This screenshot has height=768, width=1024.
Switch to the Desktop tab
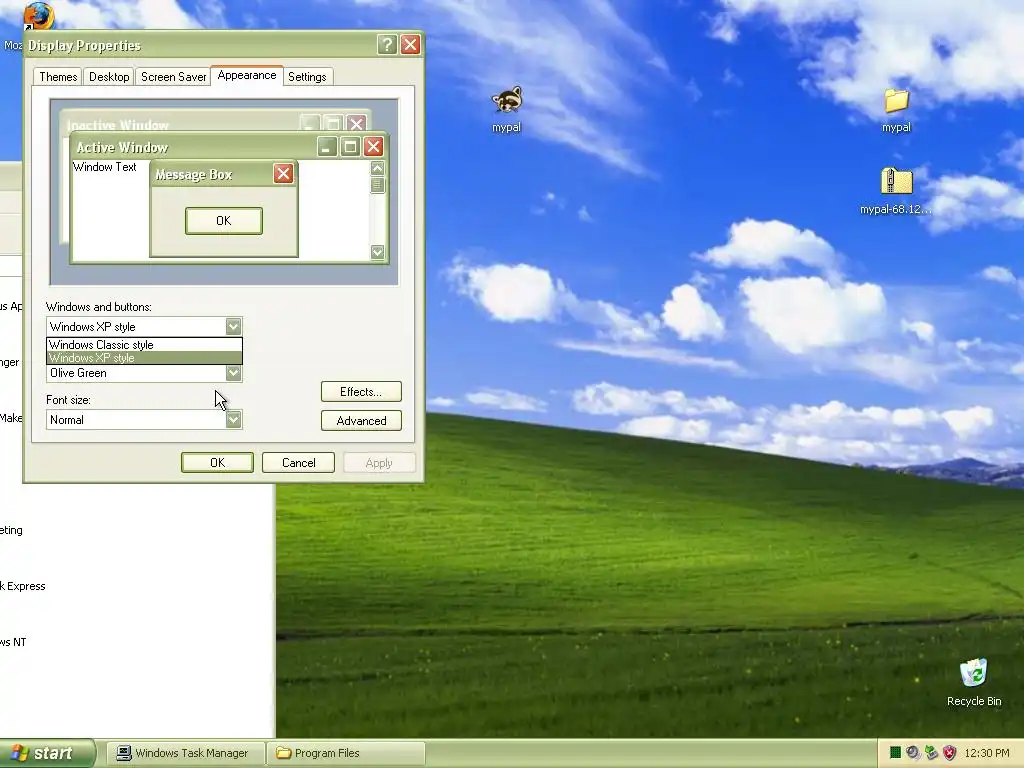(109, 77)
